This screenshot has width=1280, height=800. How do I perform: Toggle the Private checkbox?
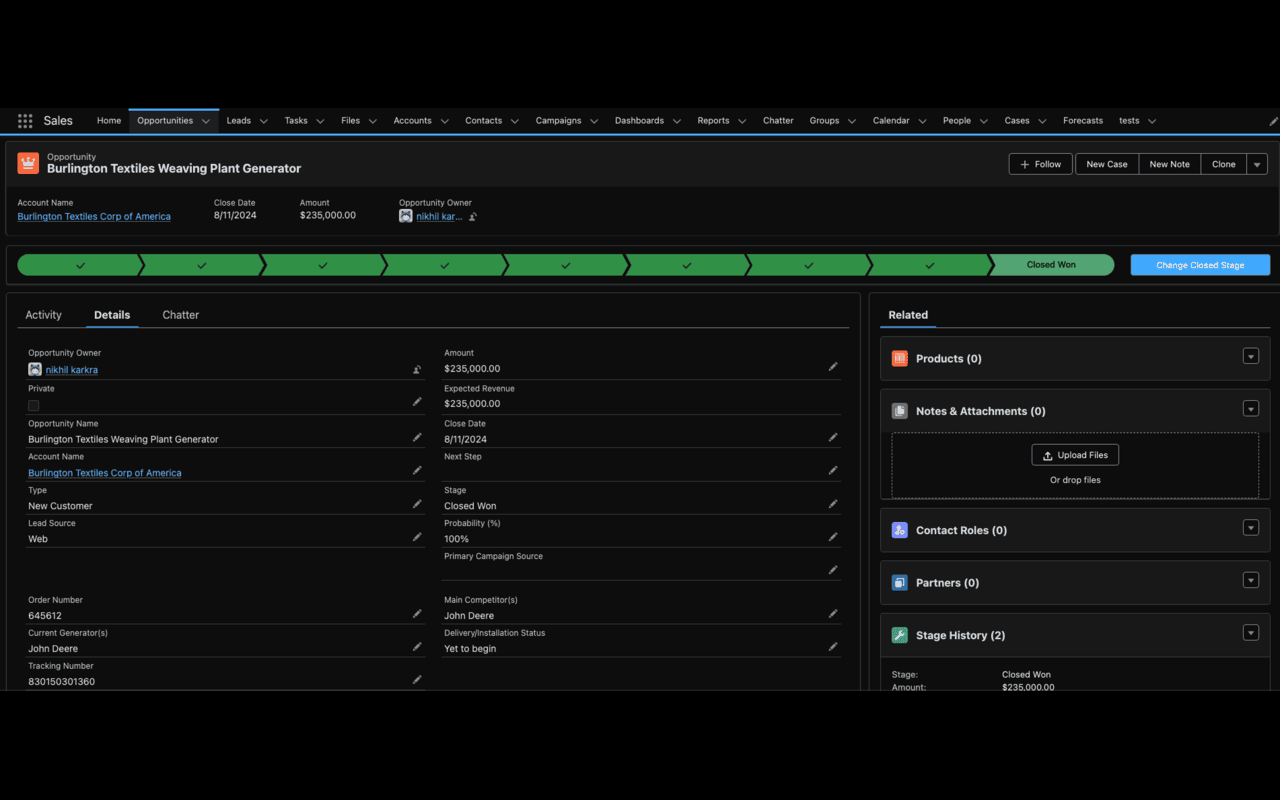(x=33, y=405)
